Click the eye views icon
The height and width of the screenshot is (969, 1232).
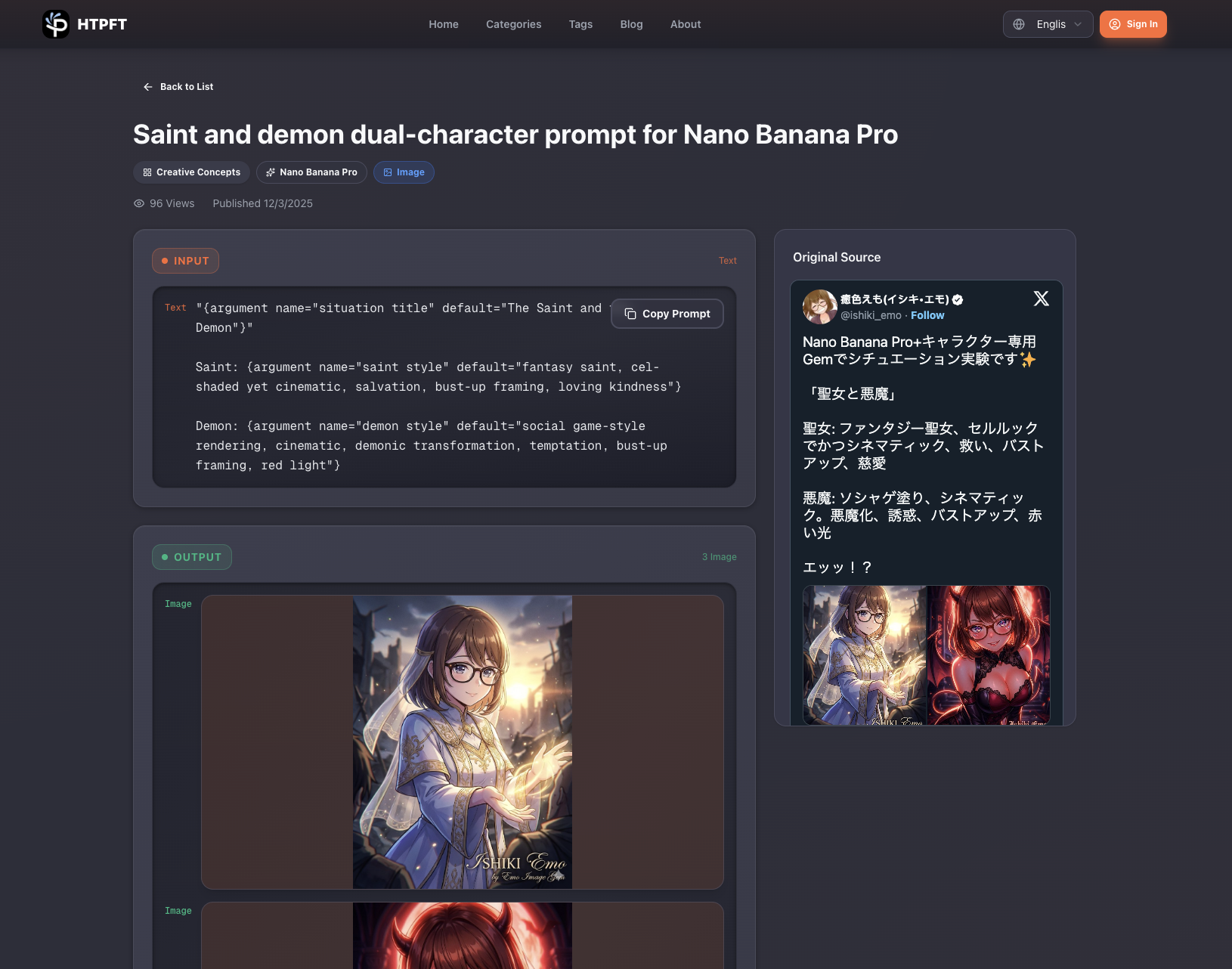click(139, 203)
